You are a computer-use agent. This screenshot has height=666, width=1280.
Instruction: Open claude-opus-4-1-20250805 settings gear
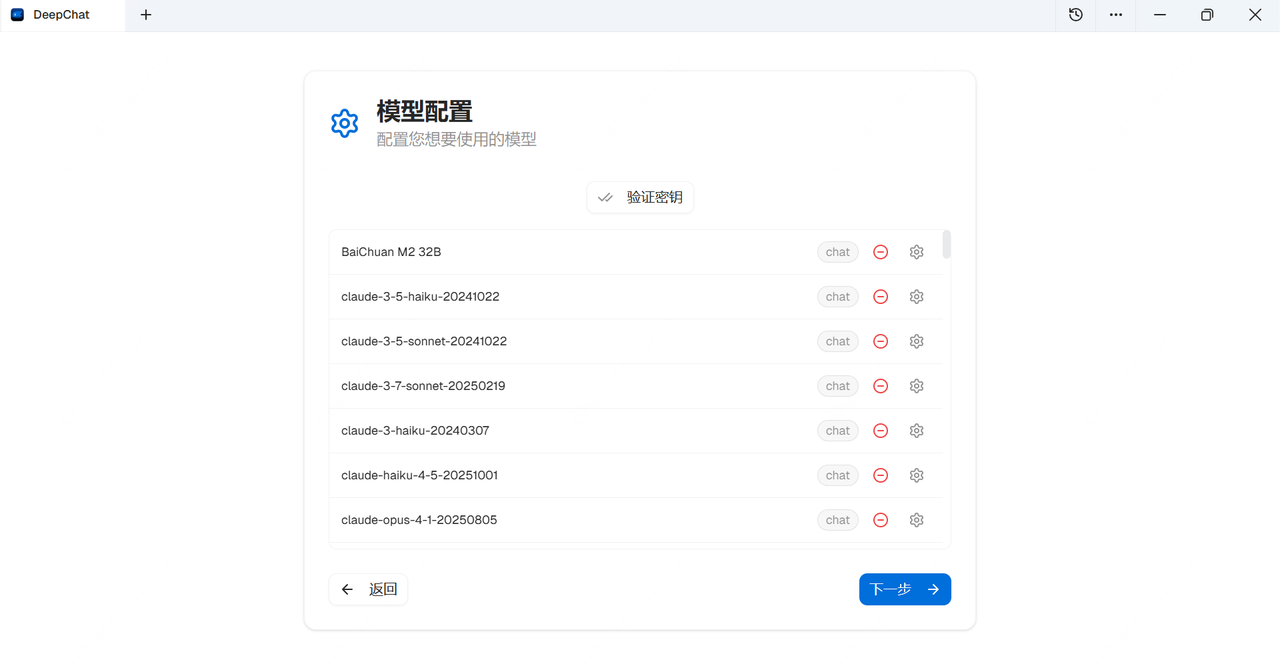coord(916,520)
